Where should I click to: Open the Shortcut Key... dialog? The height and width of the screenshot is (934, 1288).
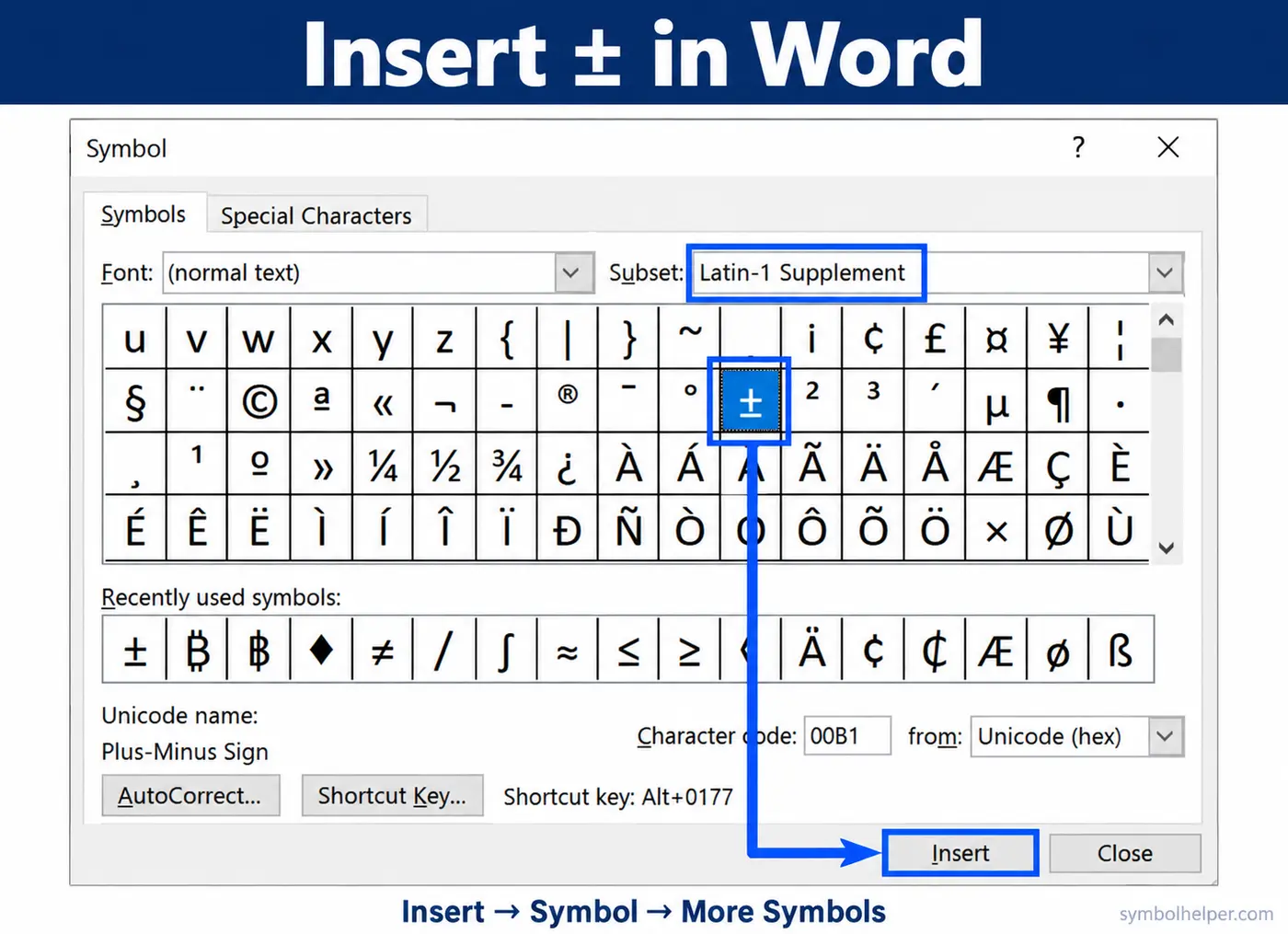(392, 795)
